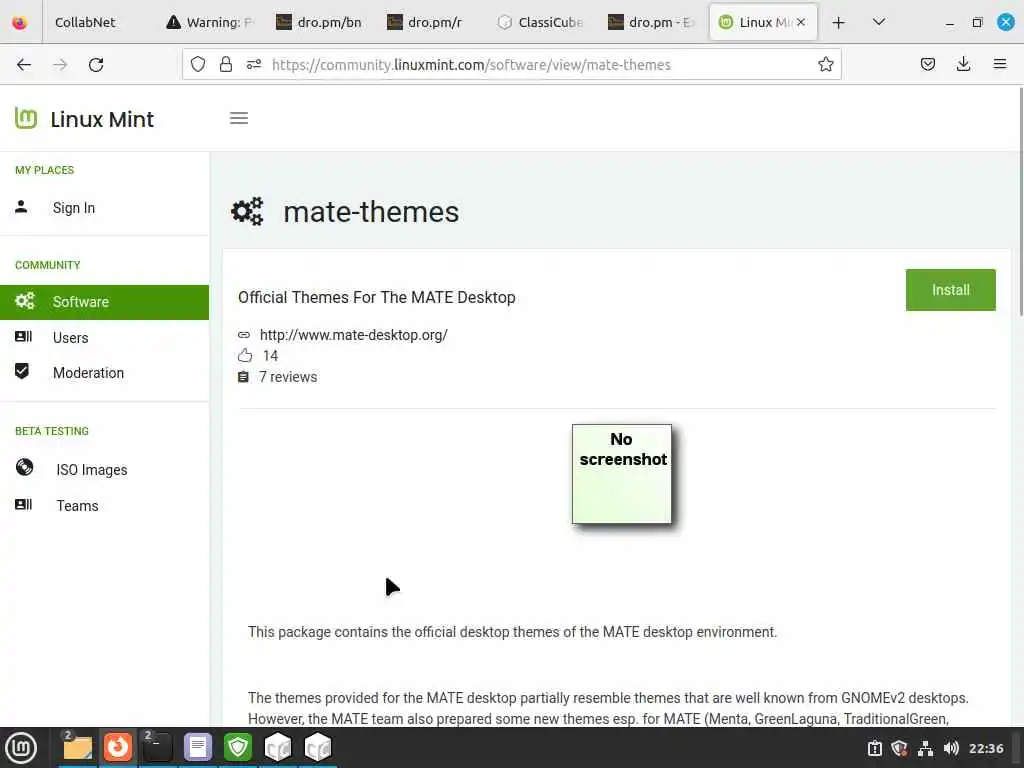Open the mate-desktop.org homepage link
The height and width of the screenshot is (768, 1024).
click(x=353, y=335)
